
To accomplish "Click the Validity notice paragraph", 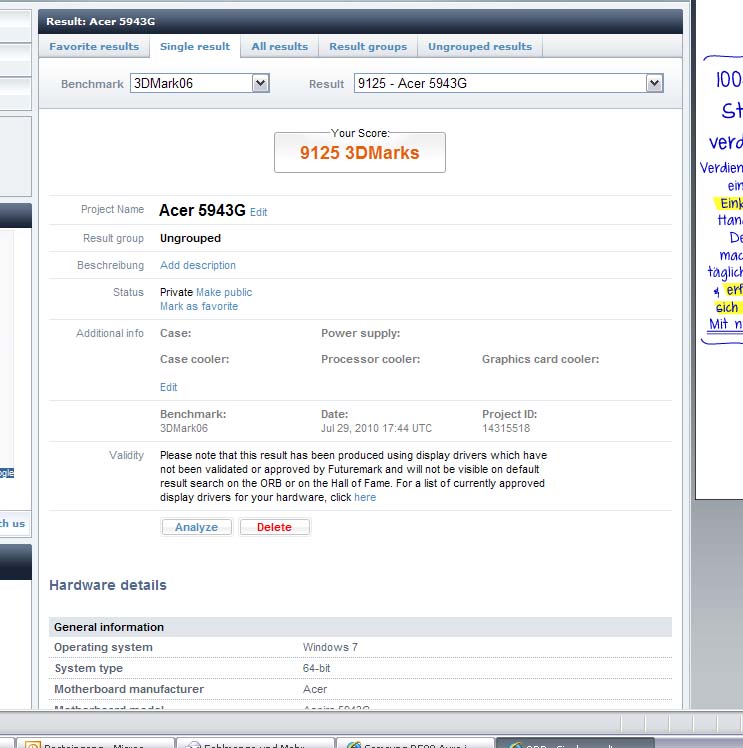I will [353, 477].
